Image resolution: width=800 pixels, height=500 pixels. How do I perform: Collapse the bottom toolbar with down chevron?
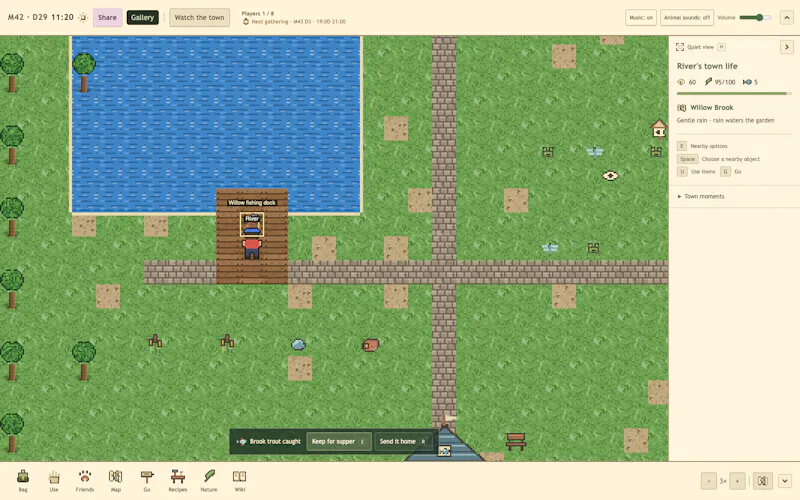pyautogui.click(x=785, y=481)
